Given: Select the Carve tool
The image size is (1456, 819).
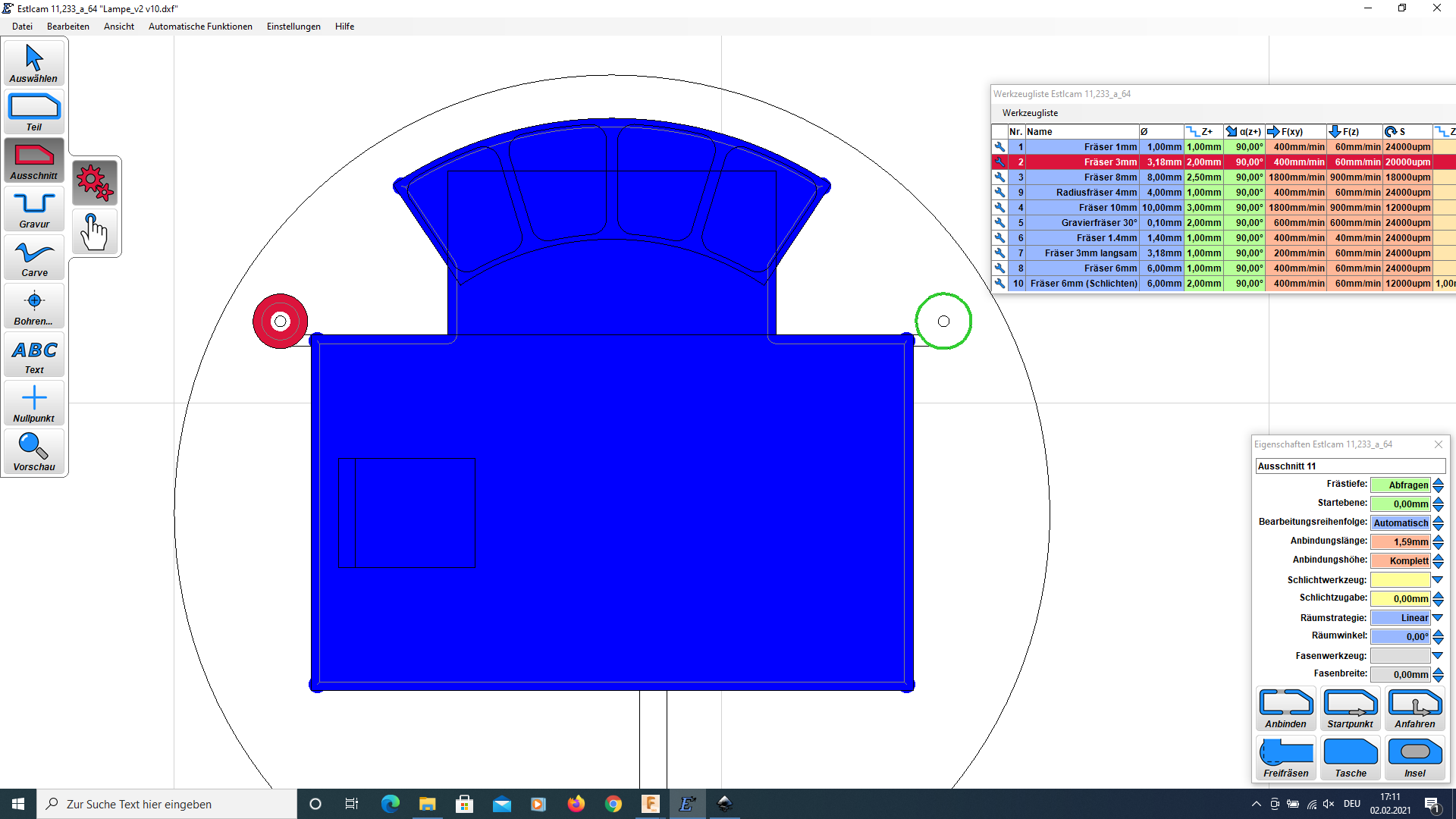Looking at the screenshot, I should pyautogui.click(x=34, y=258).
